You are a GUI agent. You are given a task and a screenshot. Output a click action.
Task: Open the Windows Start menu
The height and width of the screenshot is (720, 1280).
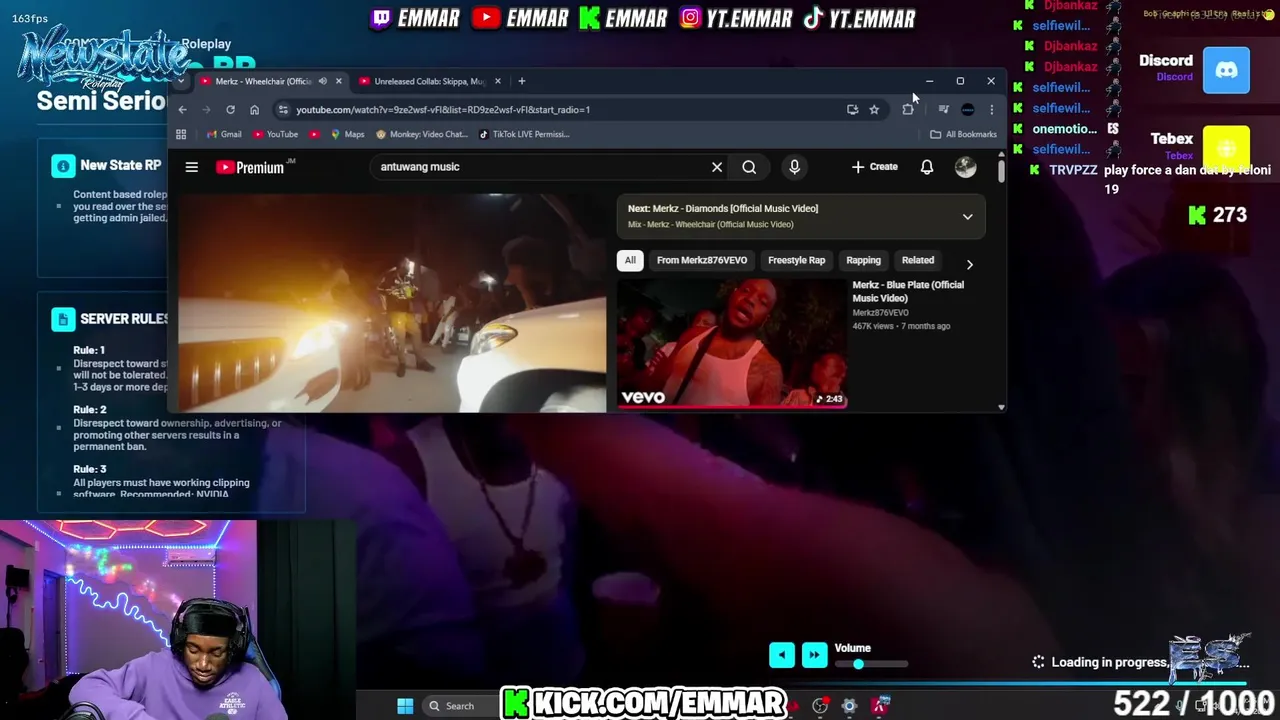pos(405,706)
